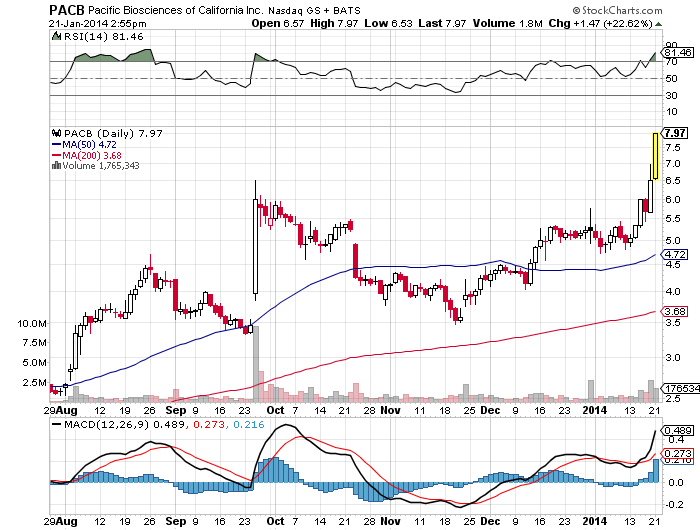Click the RSI 70 level axis label
Screen dimensions: 700x530
(x=671, y=62)
